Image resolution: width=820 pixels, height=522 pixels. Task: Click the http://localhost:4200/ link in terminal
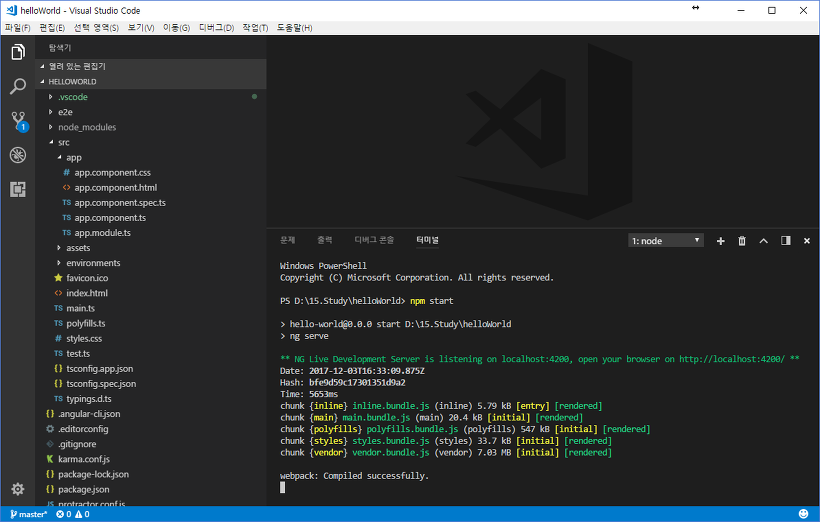(732, 359)
